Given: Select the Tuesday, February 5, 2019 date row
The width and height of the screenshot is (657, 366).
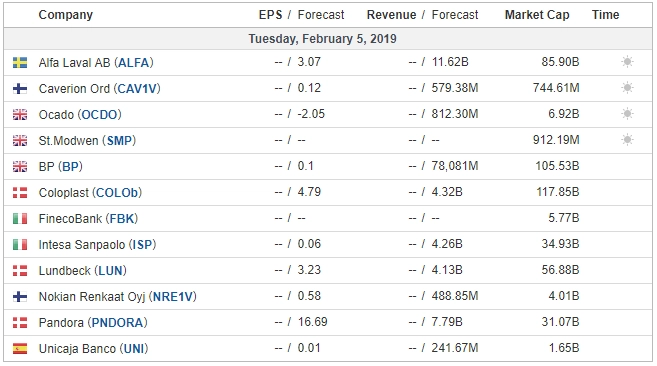Looking at the screenshot, I should [328, 39].
